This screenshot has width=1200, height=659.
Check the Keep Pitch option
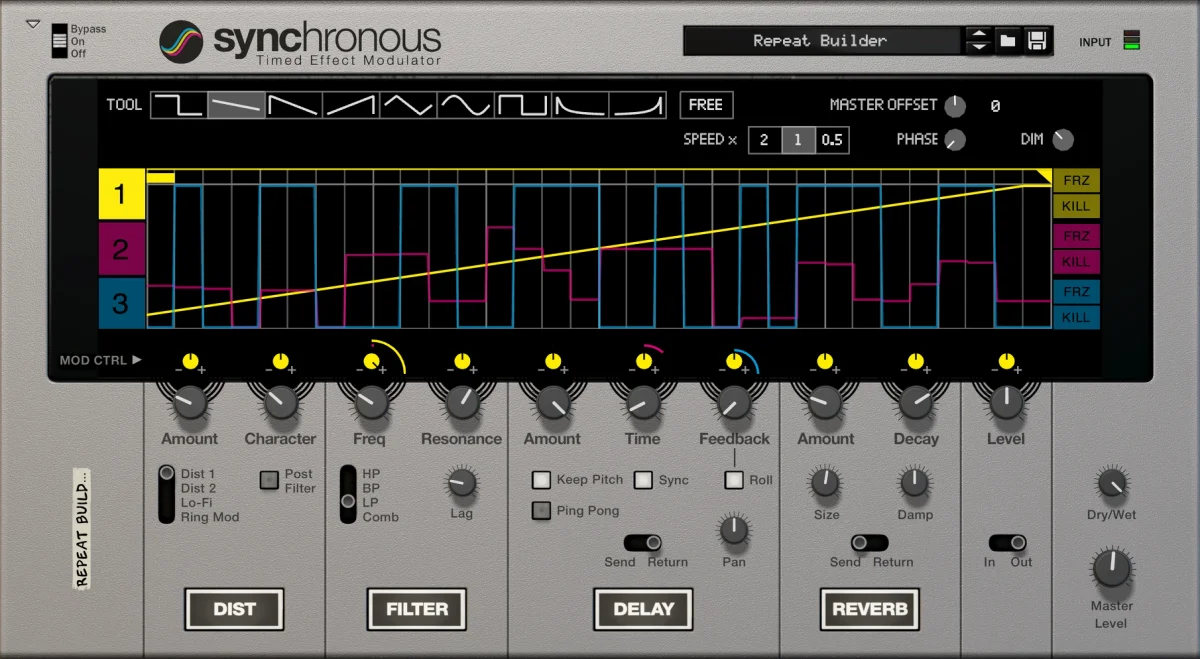point(541,480)
